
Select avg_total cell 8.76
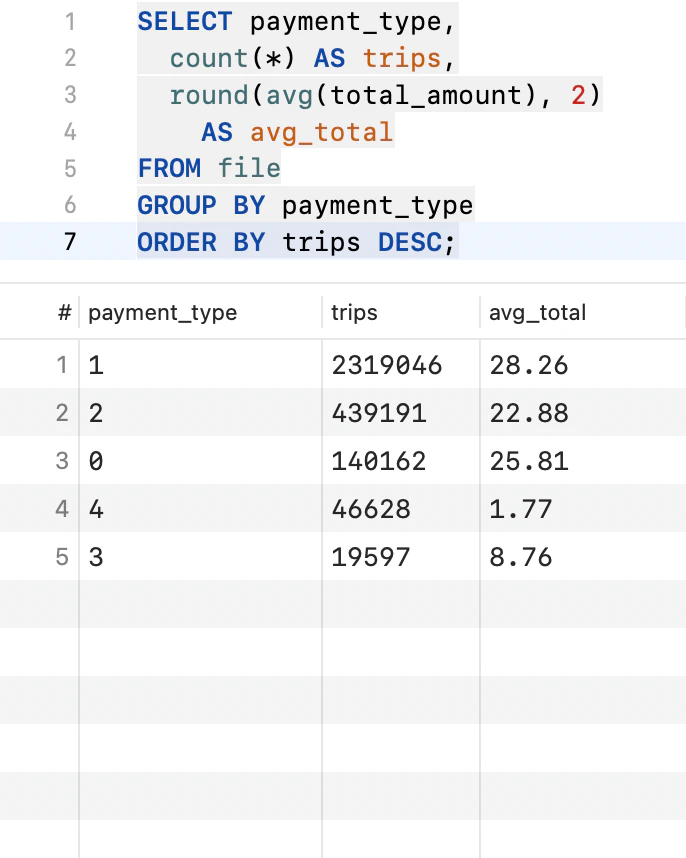pyautogui.click(x=583, y=557)
